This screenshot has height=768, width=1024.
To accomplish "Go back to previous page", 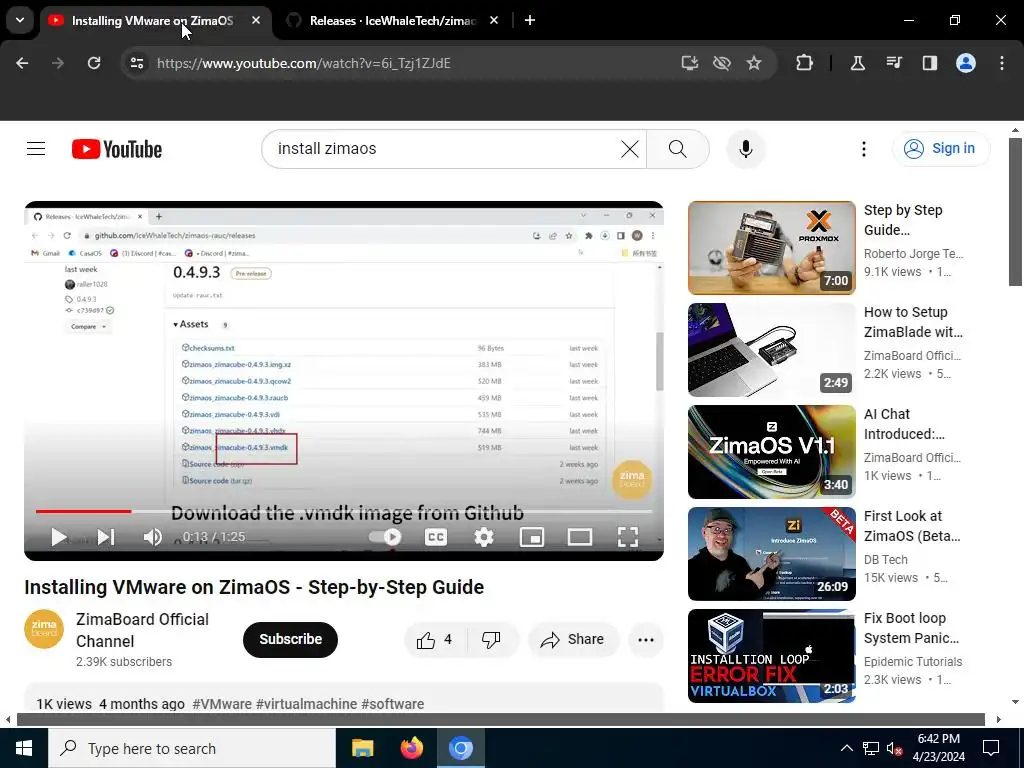I will [x=22, y=63].
